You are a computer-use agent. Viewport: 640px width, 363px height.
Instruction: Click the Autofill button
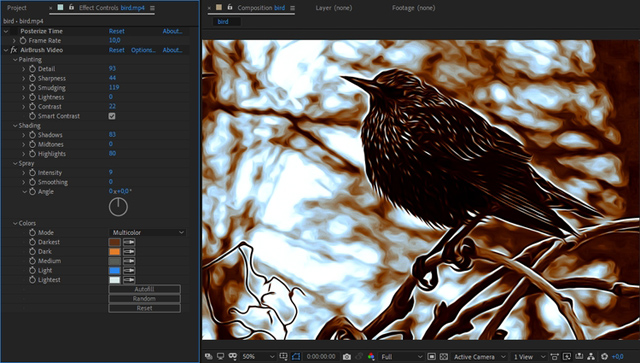[x=144, y=289]
